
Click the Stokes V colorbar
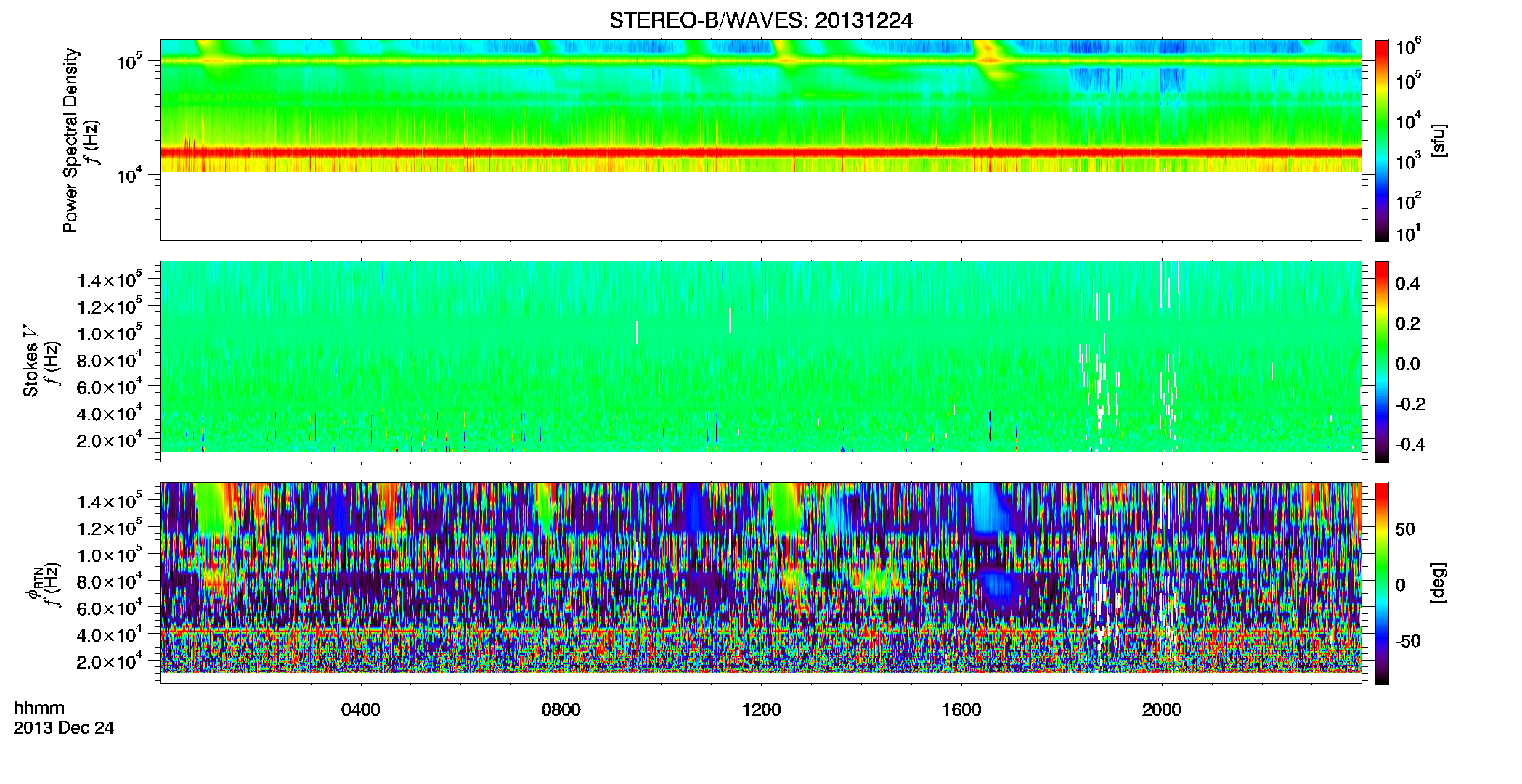[x=1382, y=362]
